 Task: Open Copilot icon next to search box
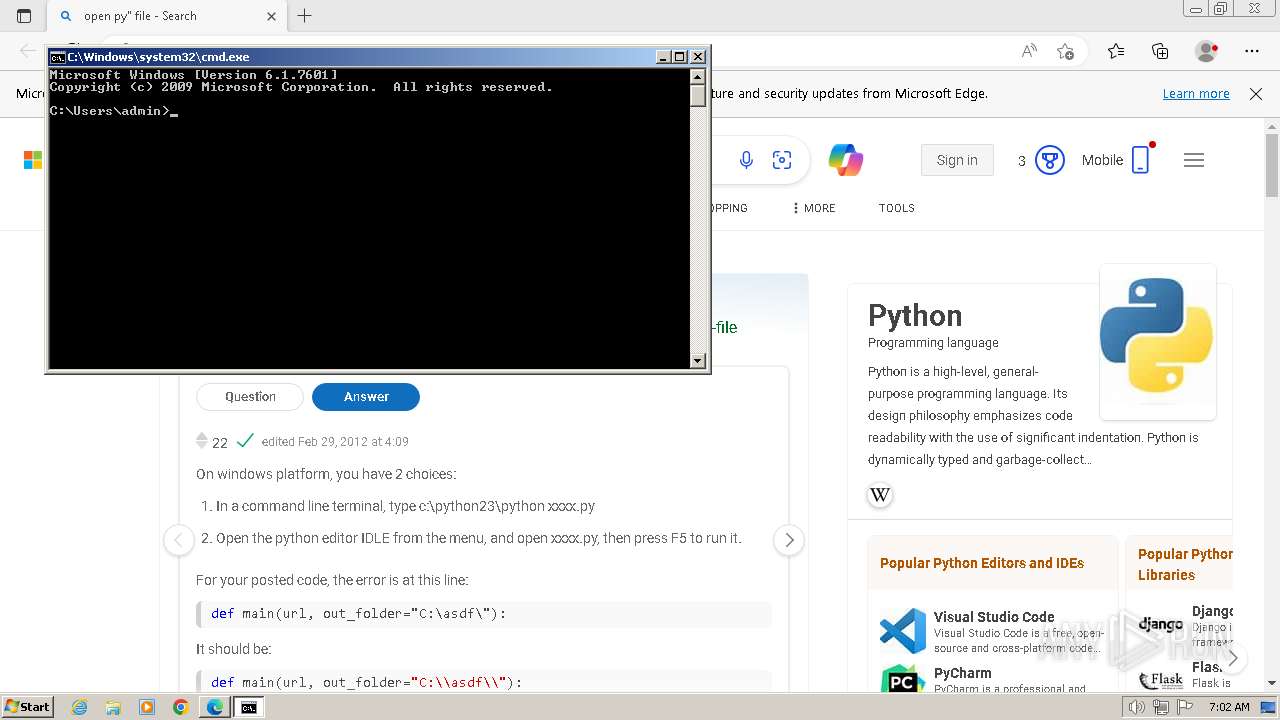(x=846, y=160)
